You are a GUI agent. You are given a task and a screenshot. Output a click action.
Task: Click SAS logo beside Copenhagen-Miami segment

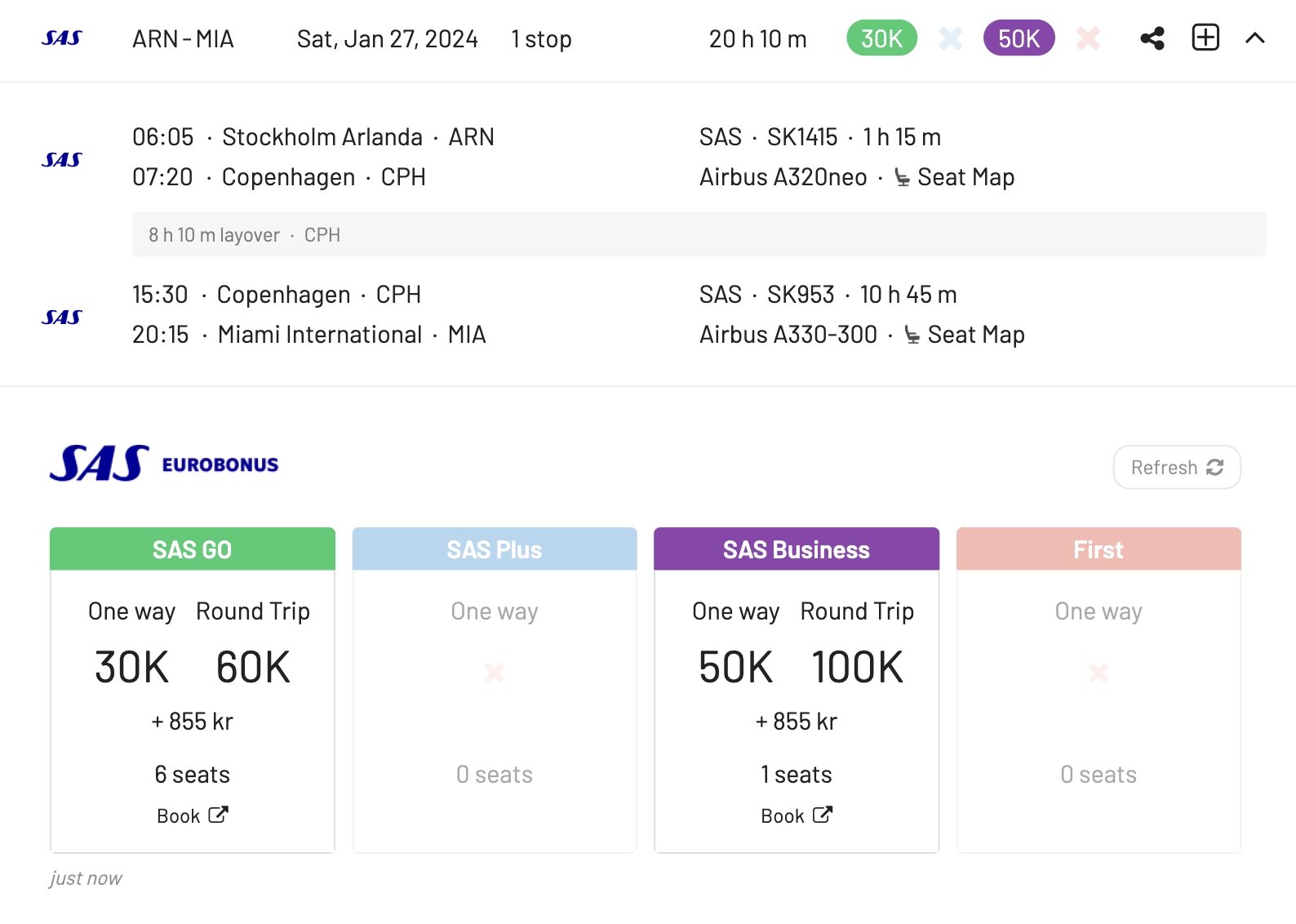coord(62,318)
